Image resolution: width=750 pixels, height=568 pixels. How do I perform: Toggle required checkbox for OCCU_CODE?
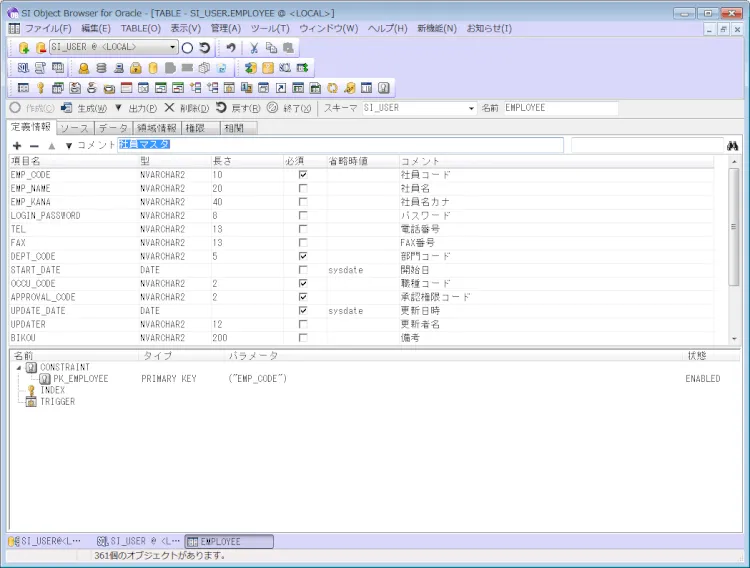(x=303, y=283)
